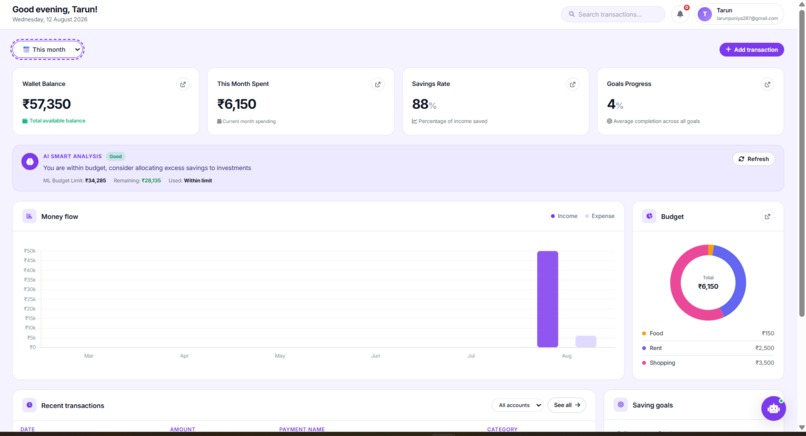
Task: Click the Aug income bar in chart
Action: (x=547, y=299)
